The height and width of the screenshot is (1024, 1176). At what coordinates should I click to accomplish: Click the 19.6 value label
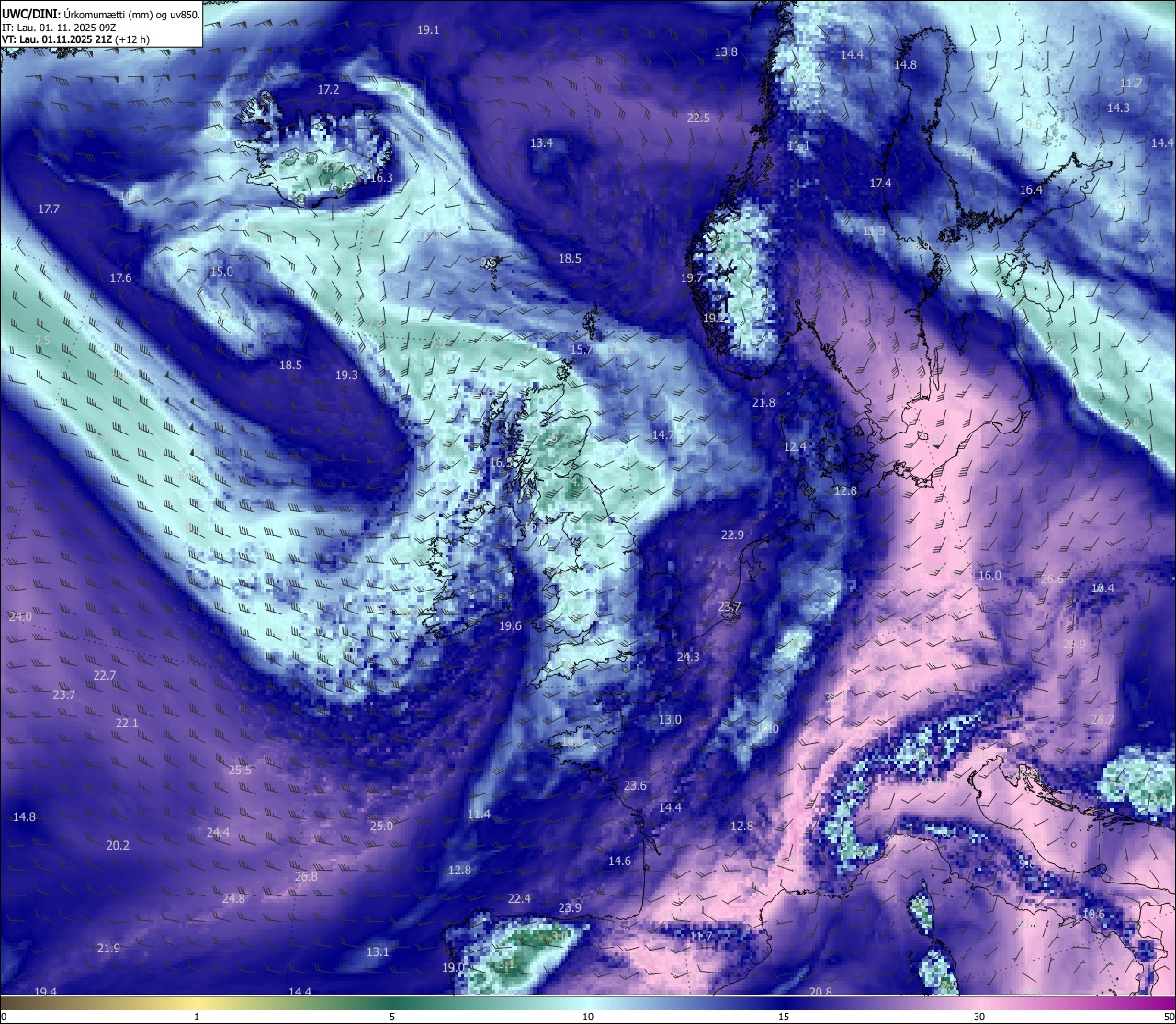(510, 626)
